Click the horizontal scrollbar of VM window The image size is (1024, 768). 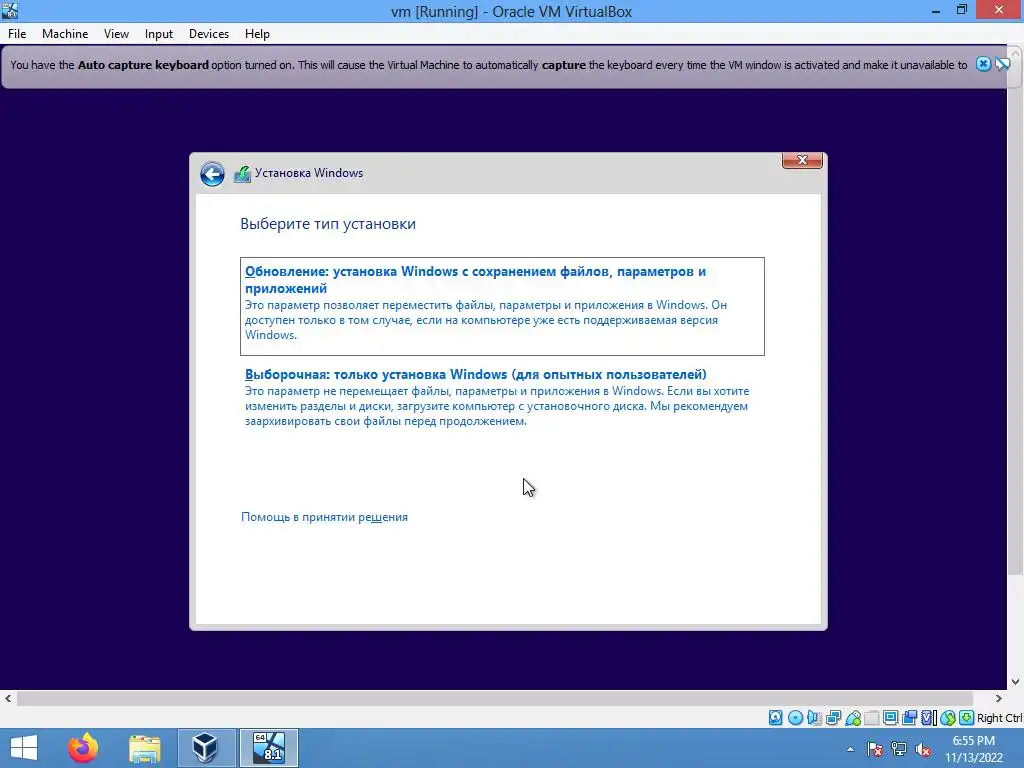pyautogui.click(x=494, y=698)
